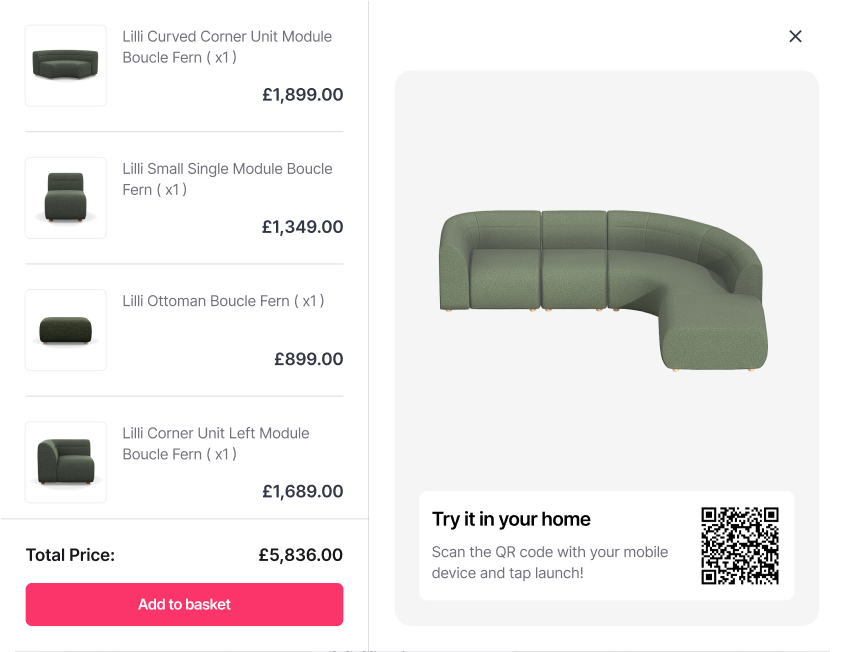Click the Try it in your home heading
The image size is (845, 652).
511,519
